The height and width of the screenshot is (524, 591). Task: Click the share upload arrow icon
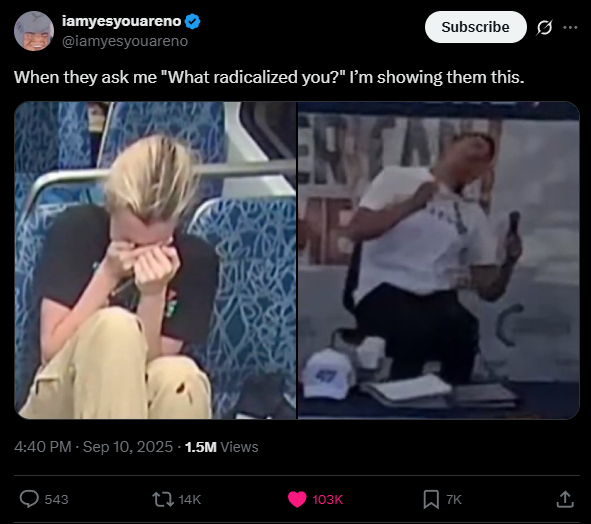[x=565, y=499]
